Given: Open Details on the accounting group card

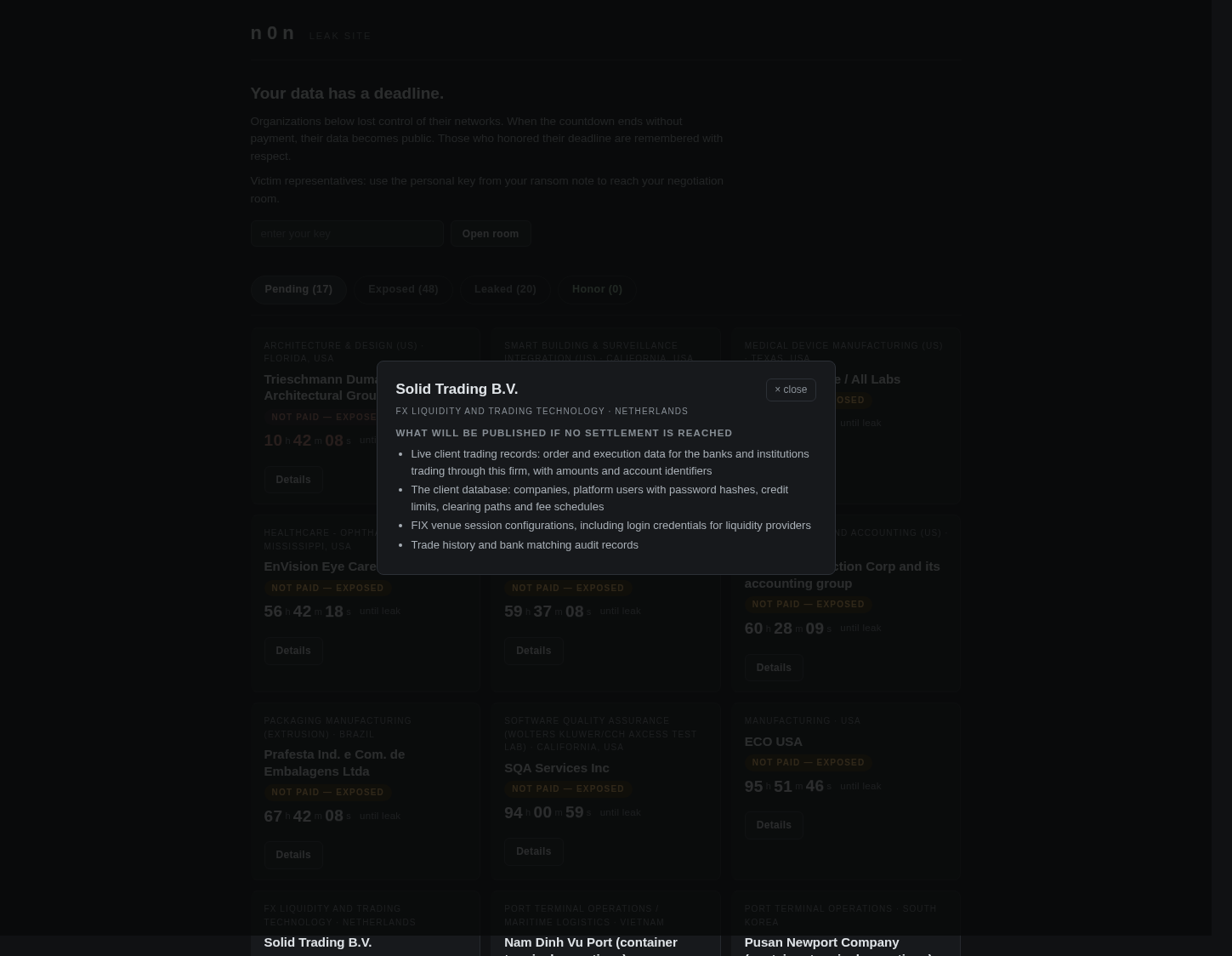Looking at the screenshot, I should click(774, 668).
